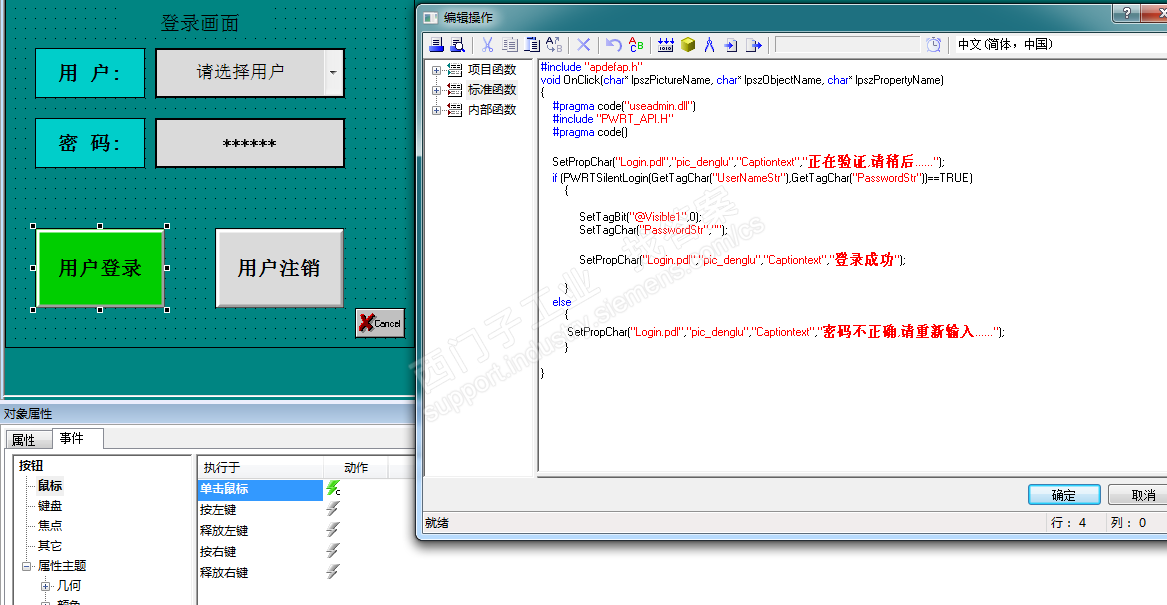Click 取消 button in edit dialog
This screenshot has height=605, width=1167.
click(1139, 495)
